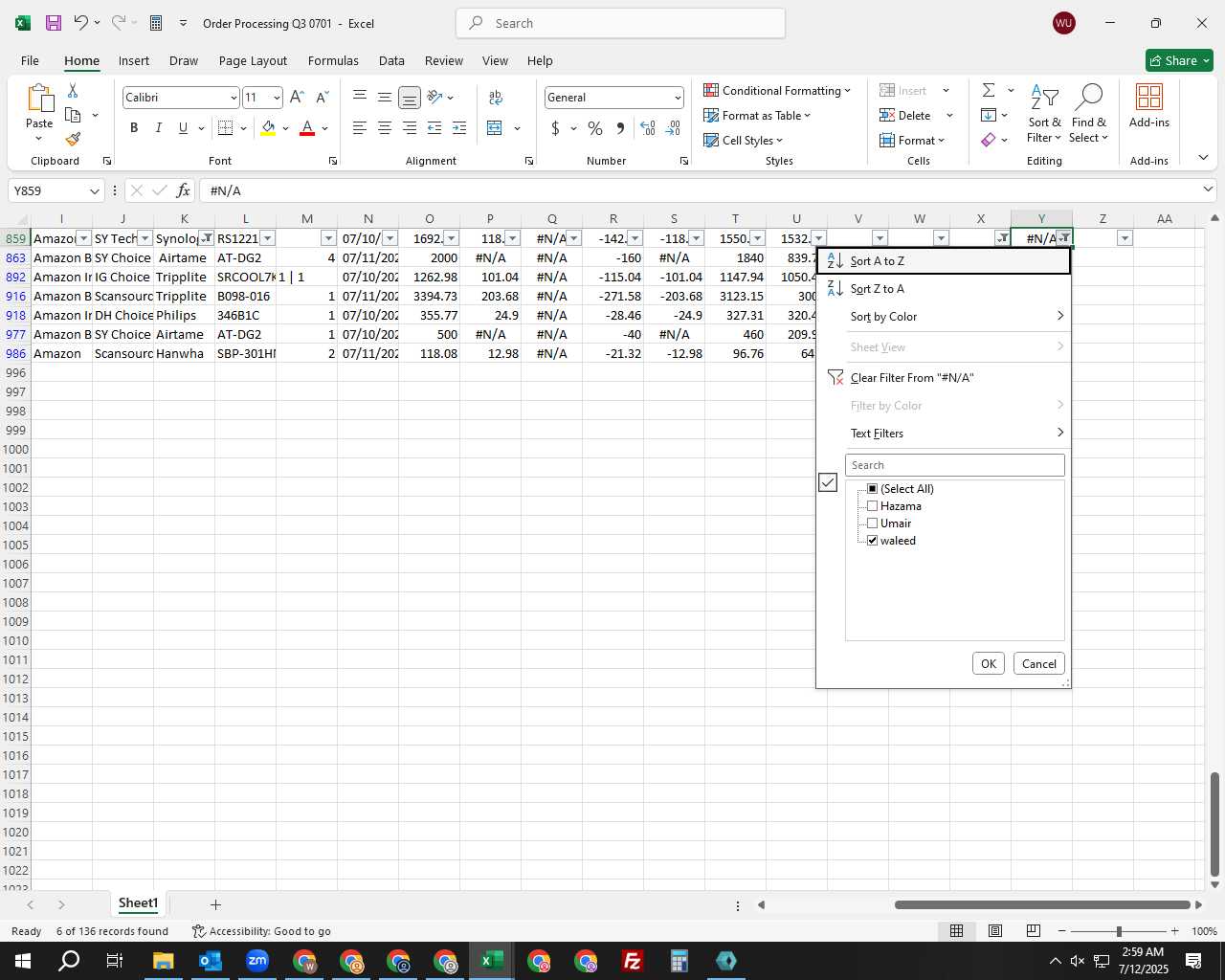This screenshot has width=1225, height=980.
Task: Increase font size with large A icon
Action: point(297,97)
